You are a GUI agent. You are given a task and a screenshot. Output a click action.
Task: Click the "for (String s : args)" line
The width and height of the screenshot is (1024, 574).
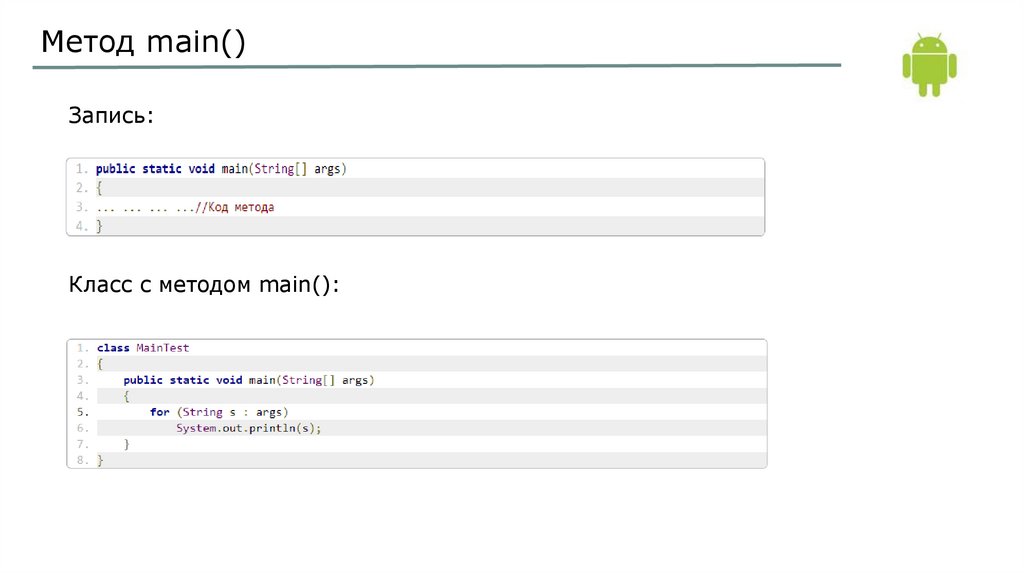coord(219,412)
